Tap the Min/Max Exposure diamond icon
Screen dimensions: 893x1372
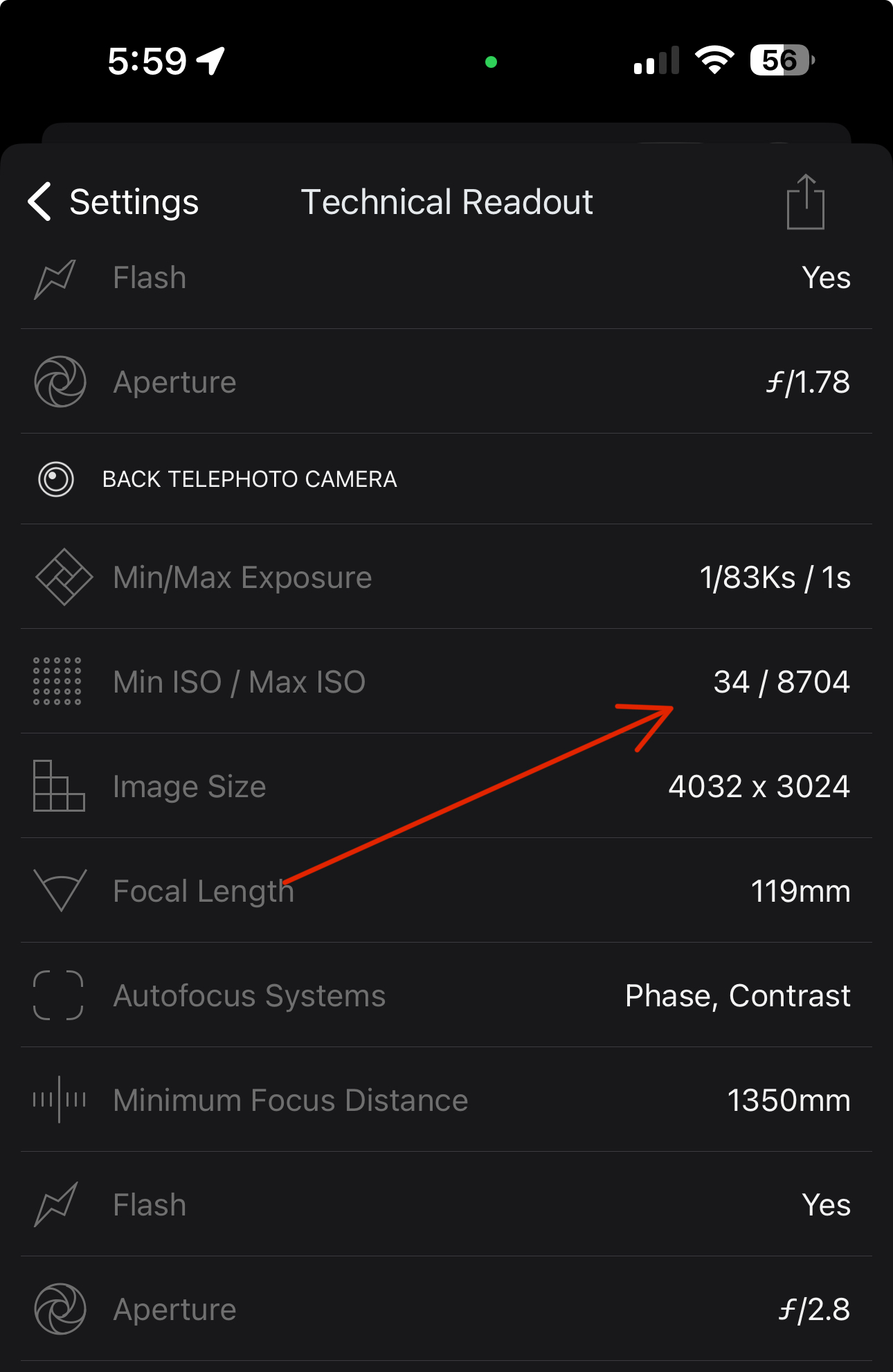point(63,577)
